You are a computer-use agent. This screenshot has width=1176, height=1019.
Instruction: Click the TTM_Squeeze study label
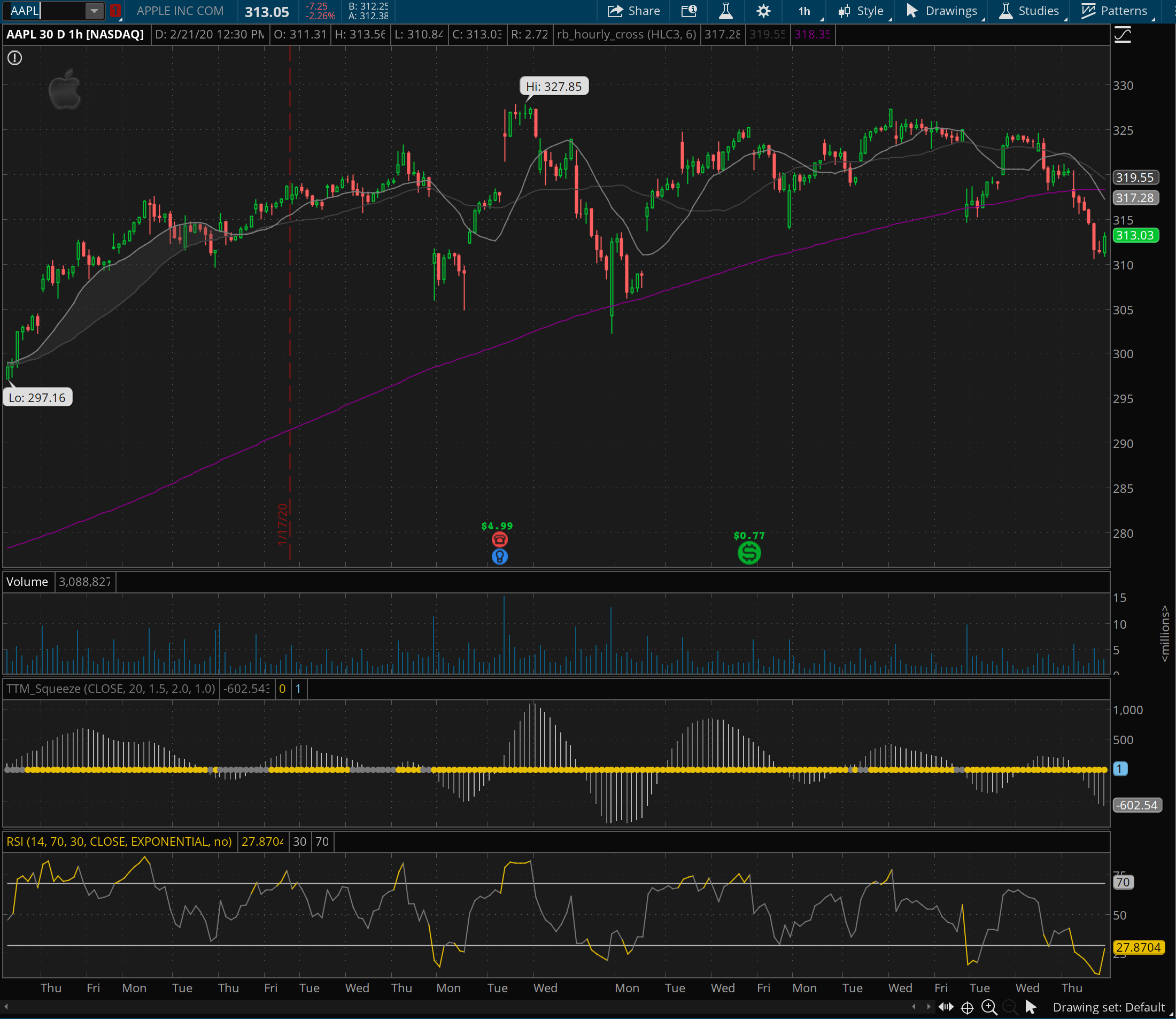111,689
